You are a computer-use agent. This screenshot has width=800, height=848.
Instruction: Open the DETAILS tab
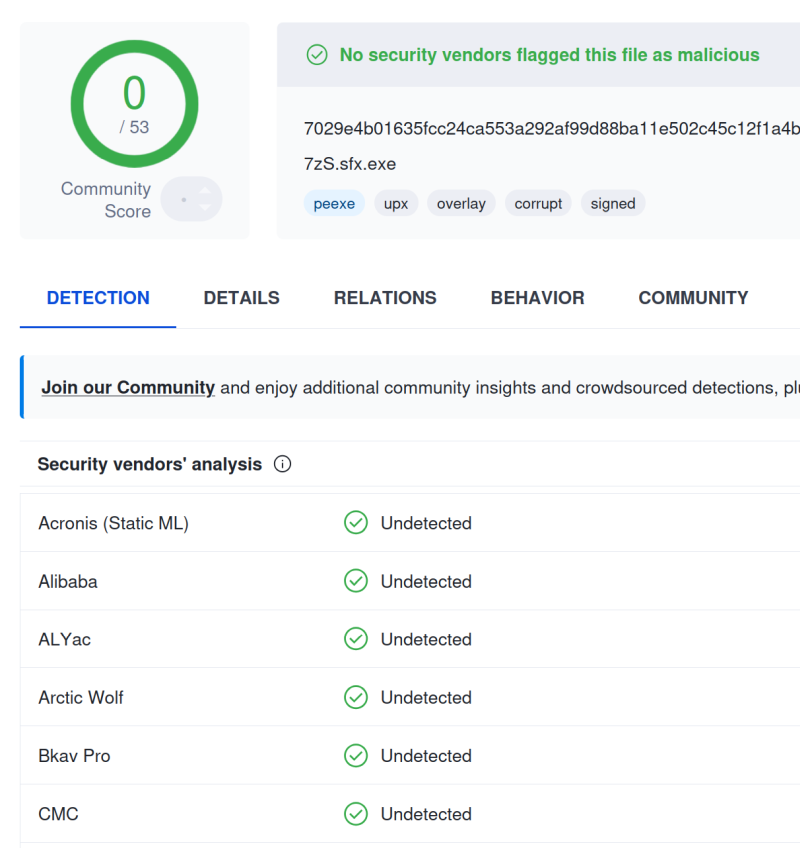pos(241,298)
